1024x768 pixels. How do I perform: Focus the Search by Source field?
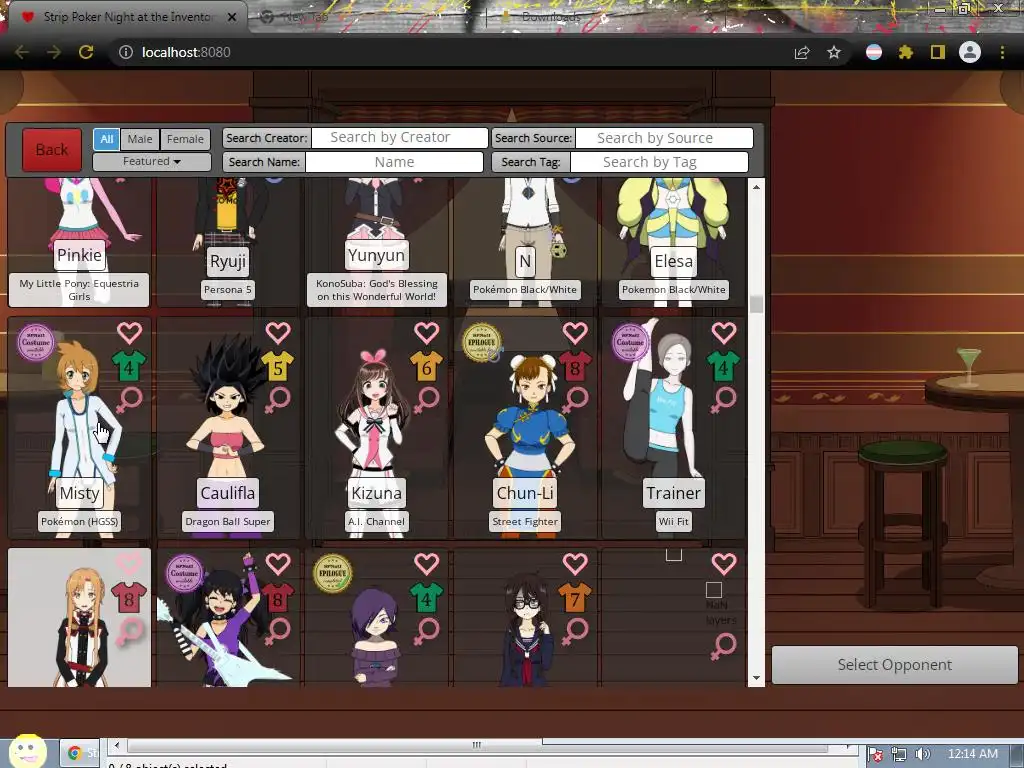click(x=664, y=138)
